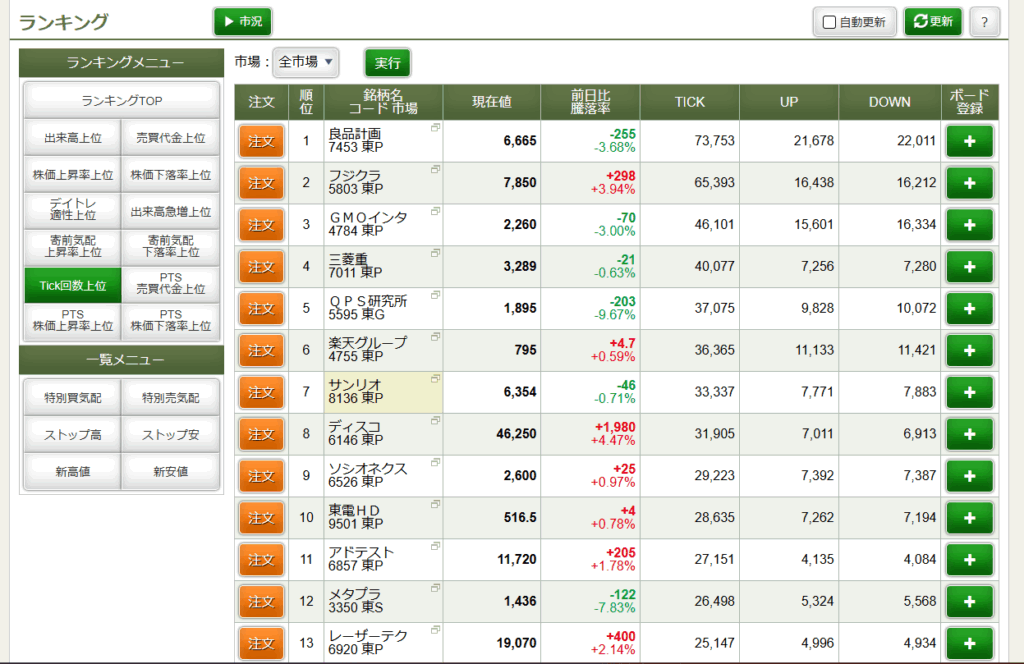
Task: Open 良品計画 popup window icon
Action: click(436, 127)
